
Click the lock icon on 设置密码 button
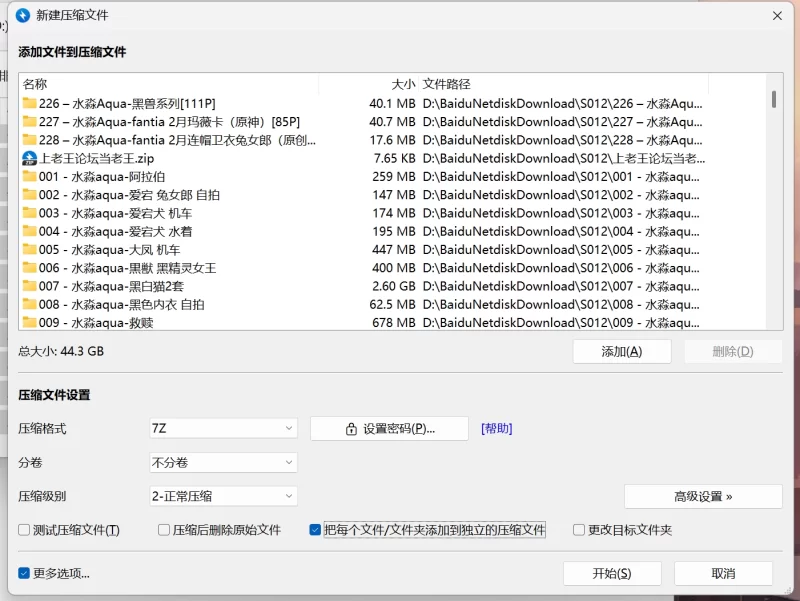tap(351, 429)
